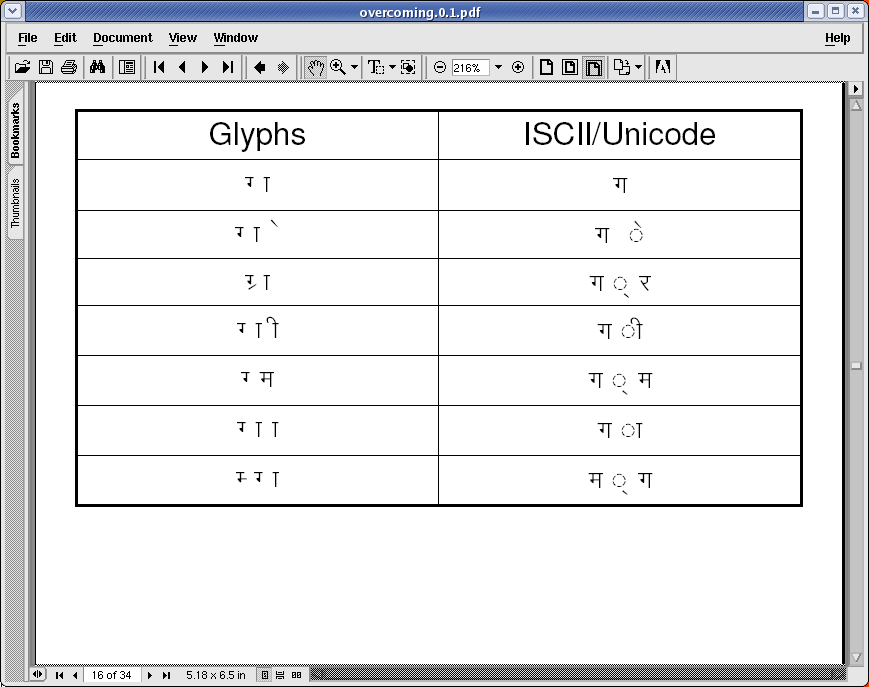Click the Save floppy disk icon

pyautogui.click(x=45, y=67)
